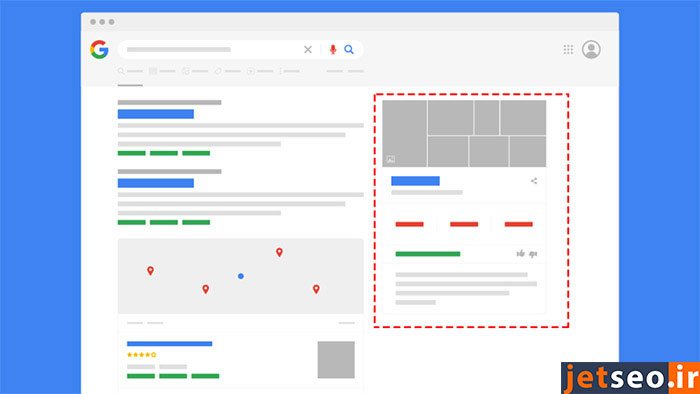This screenshot has height=394, width=700.
Task: Click the middle red button in knowledge panel
Action: (464, 224)
